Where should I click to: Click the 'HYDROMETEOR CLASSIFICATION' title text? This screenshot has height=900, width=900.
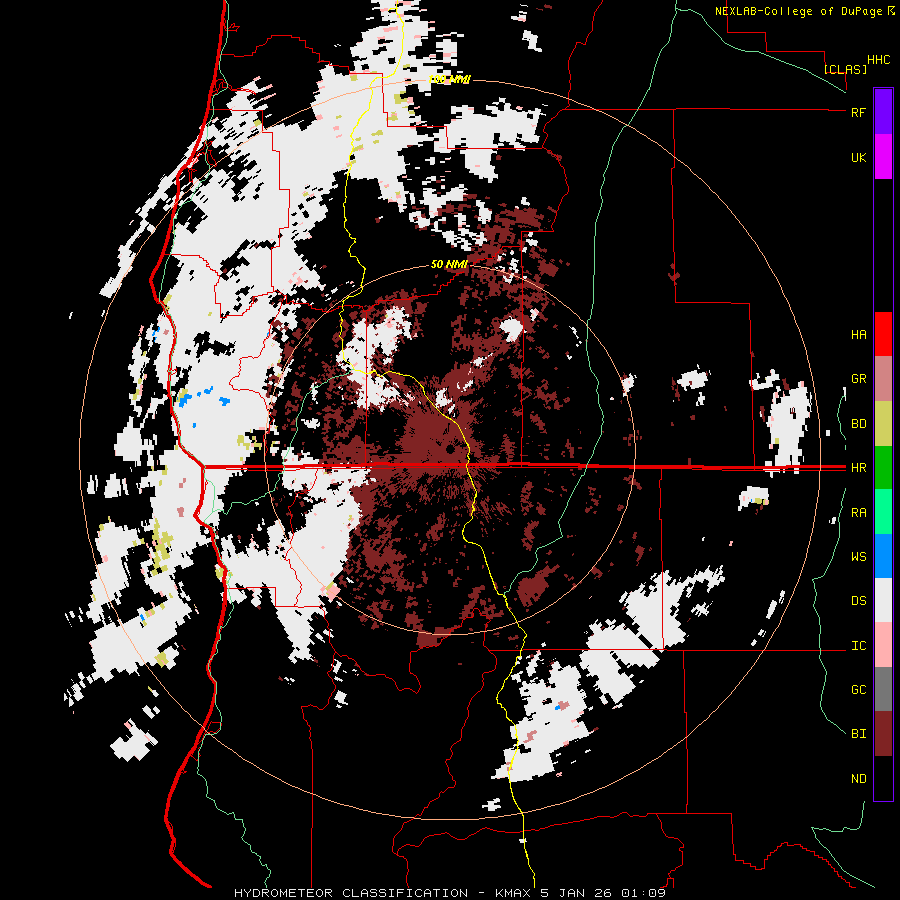[352, 893]
